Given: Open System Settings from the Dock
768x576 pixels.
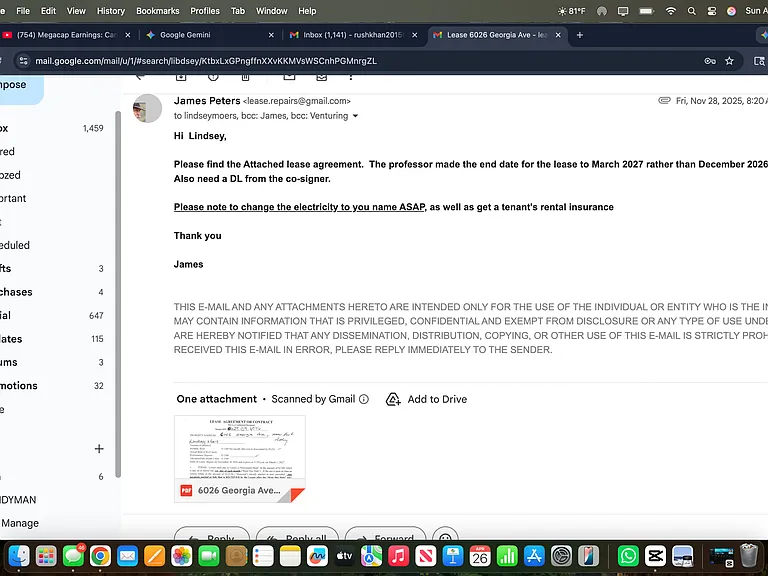Looking at the screenshot, I should coord(561,556).
